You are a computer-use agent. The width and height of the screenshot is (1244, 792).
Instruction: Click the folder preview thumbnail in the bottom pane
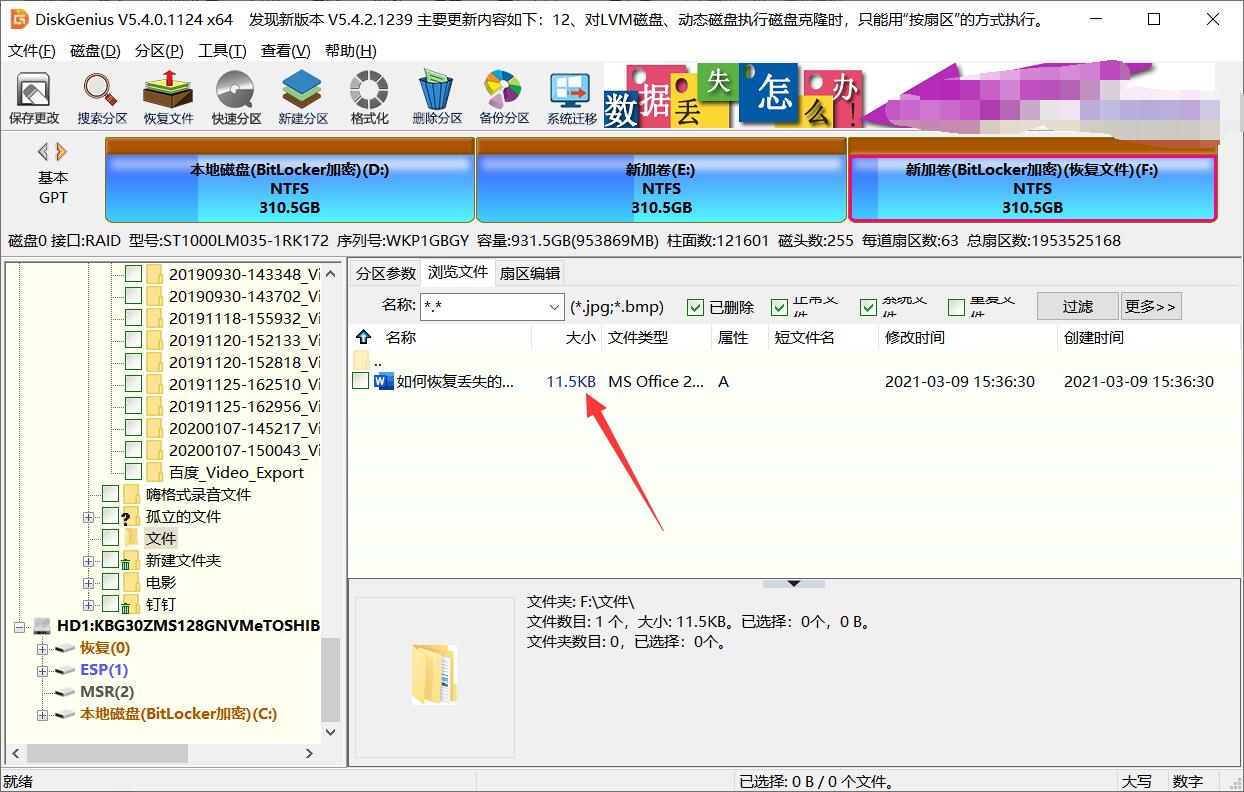point(434,675)
